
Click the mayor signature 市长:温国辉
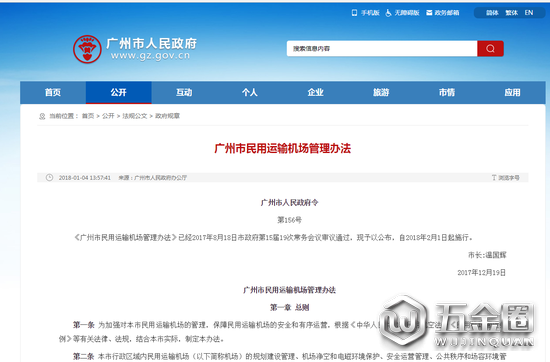pos(487,255)
